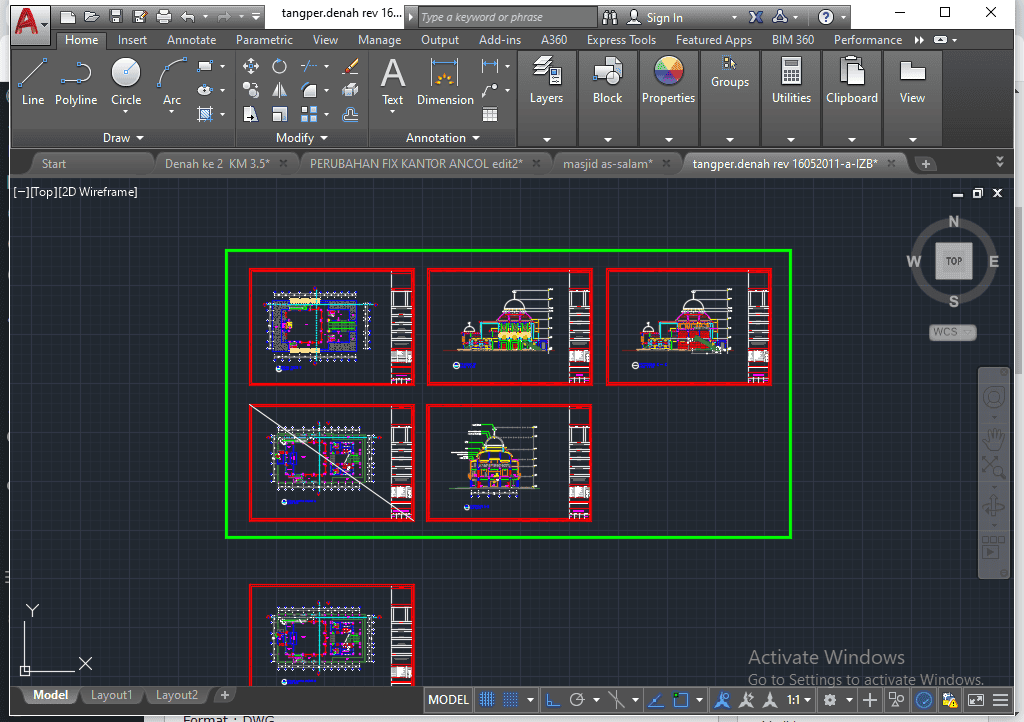Pick the Circle tool in Draw panel
The width and height of the screenshot is (1024, 722).
(x=126, y=81)
